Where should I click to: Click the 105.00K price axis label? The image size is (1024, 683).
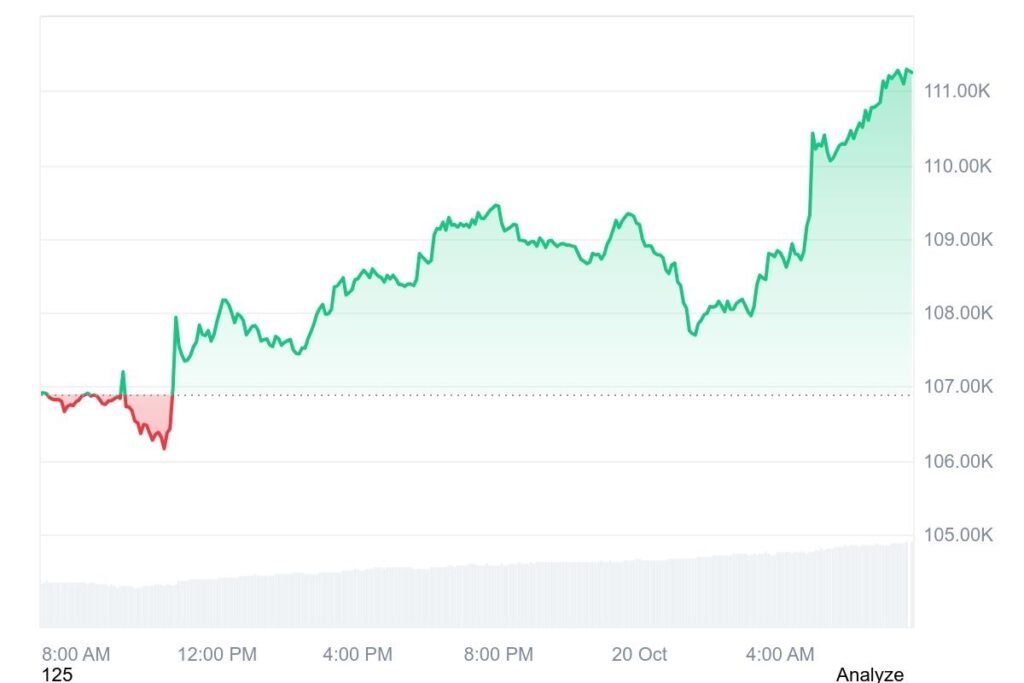tap(957, 535)
